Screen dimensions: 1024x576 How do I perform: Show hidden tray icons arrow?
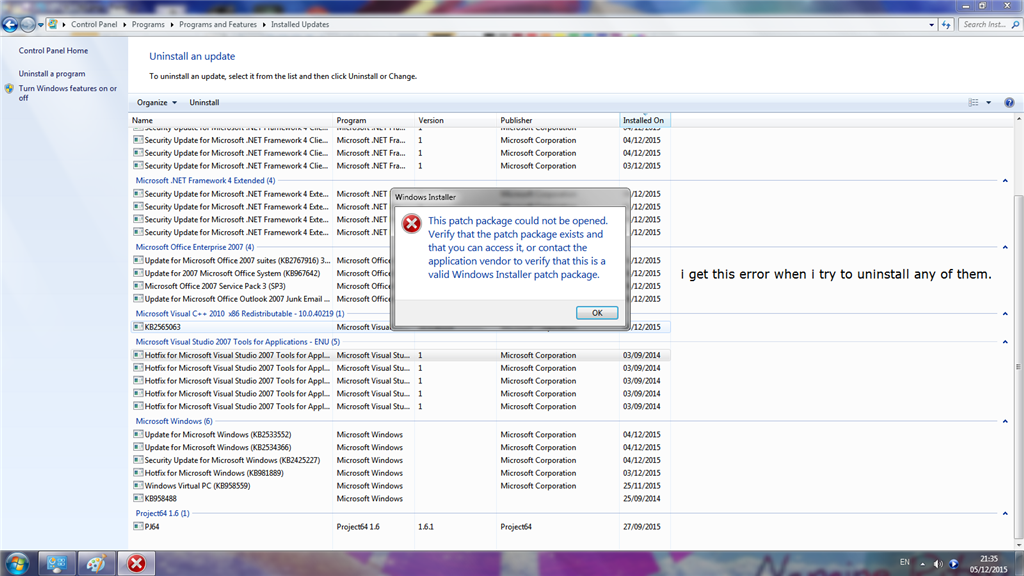tap(922, 564)
